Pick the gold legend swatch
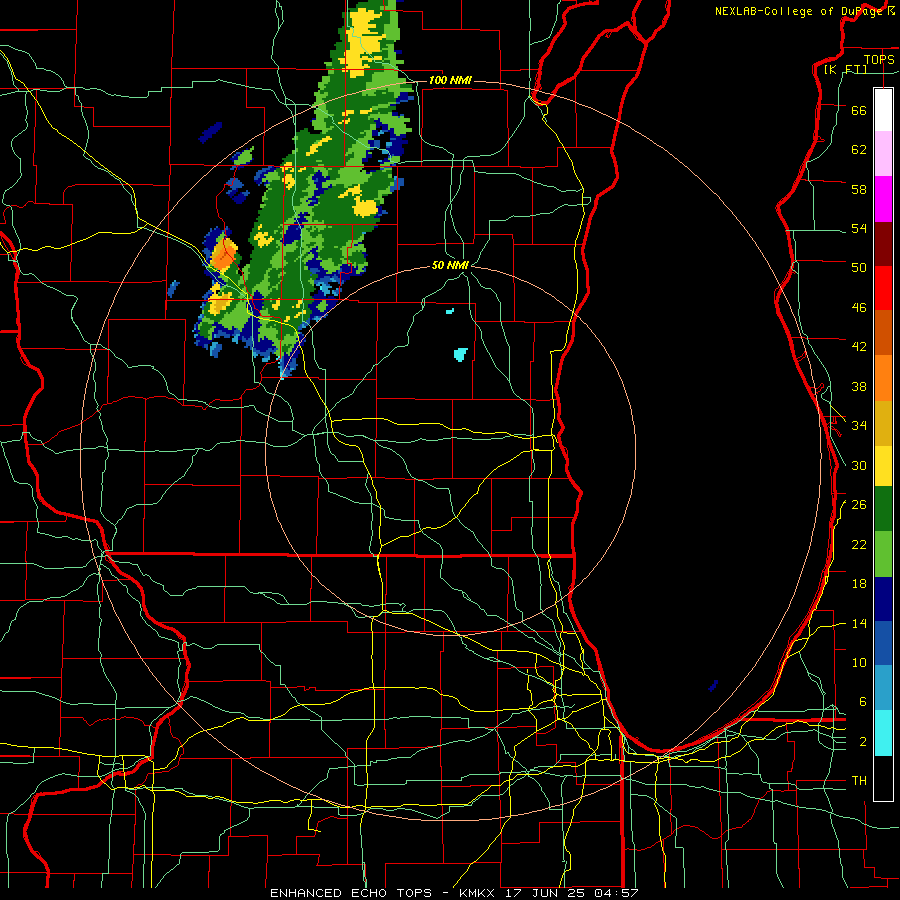 [883, 423]
